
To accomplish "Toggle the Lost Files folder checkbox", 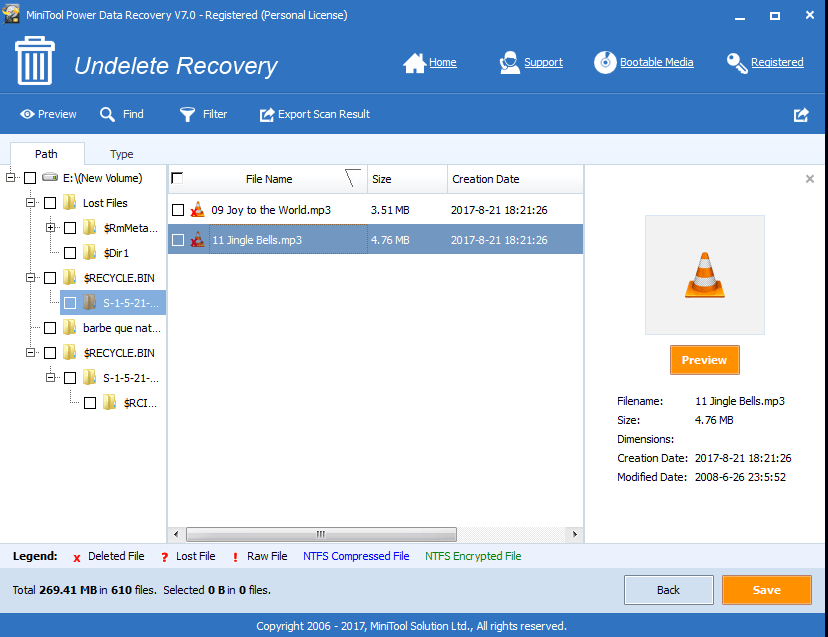I will tap(50, 203).
